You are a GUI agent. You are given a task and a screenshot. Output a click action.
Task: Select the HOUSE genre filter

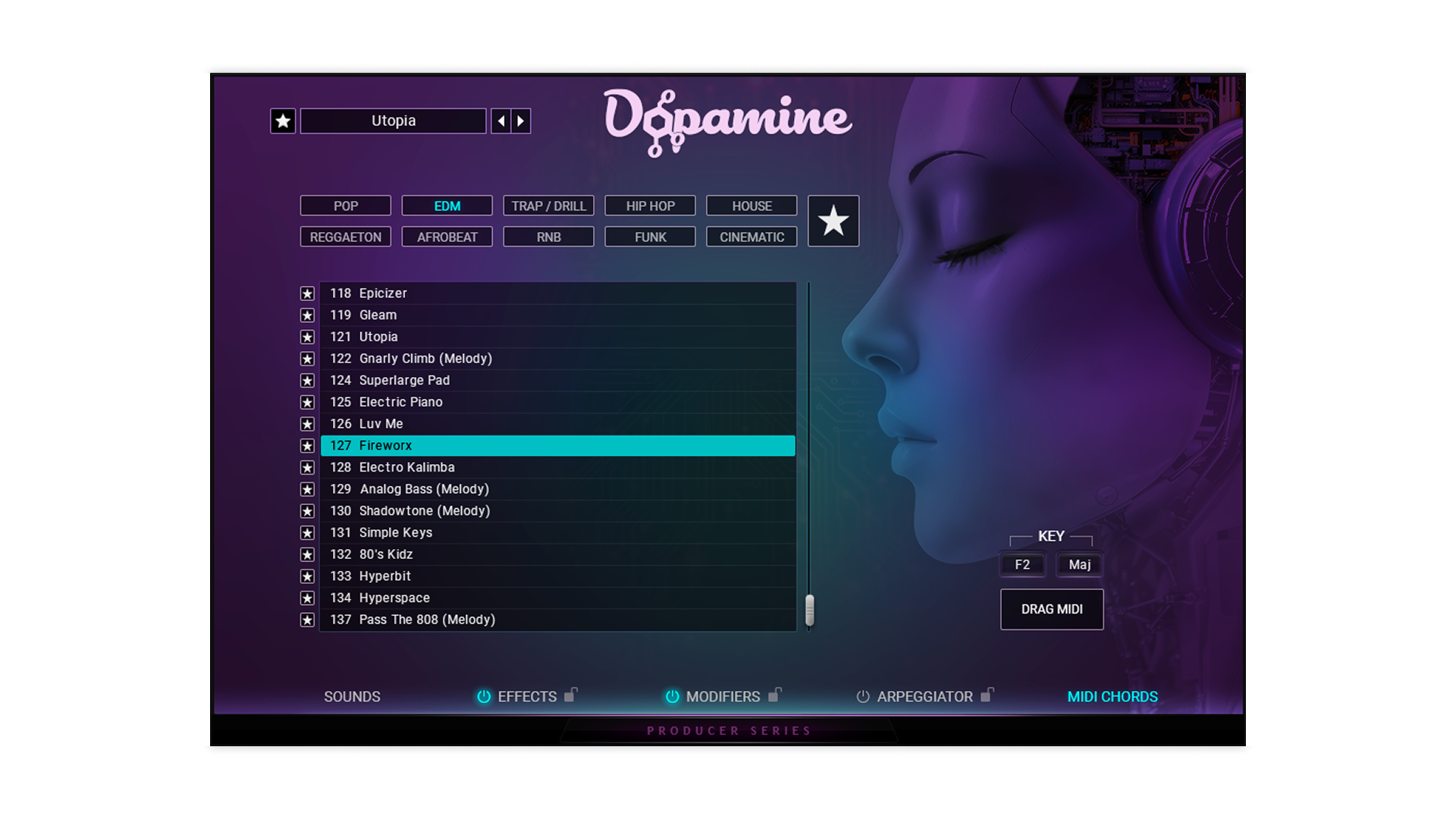pyautogui.click(x=752, y=206)
